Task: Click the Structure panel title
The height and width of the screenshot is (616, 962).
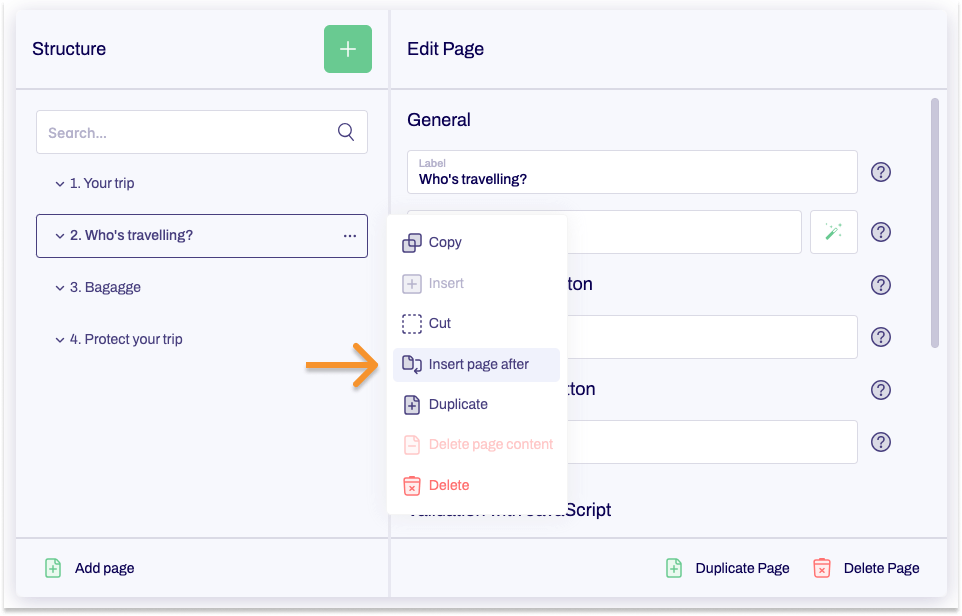Action: [x=69, y=49]
